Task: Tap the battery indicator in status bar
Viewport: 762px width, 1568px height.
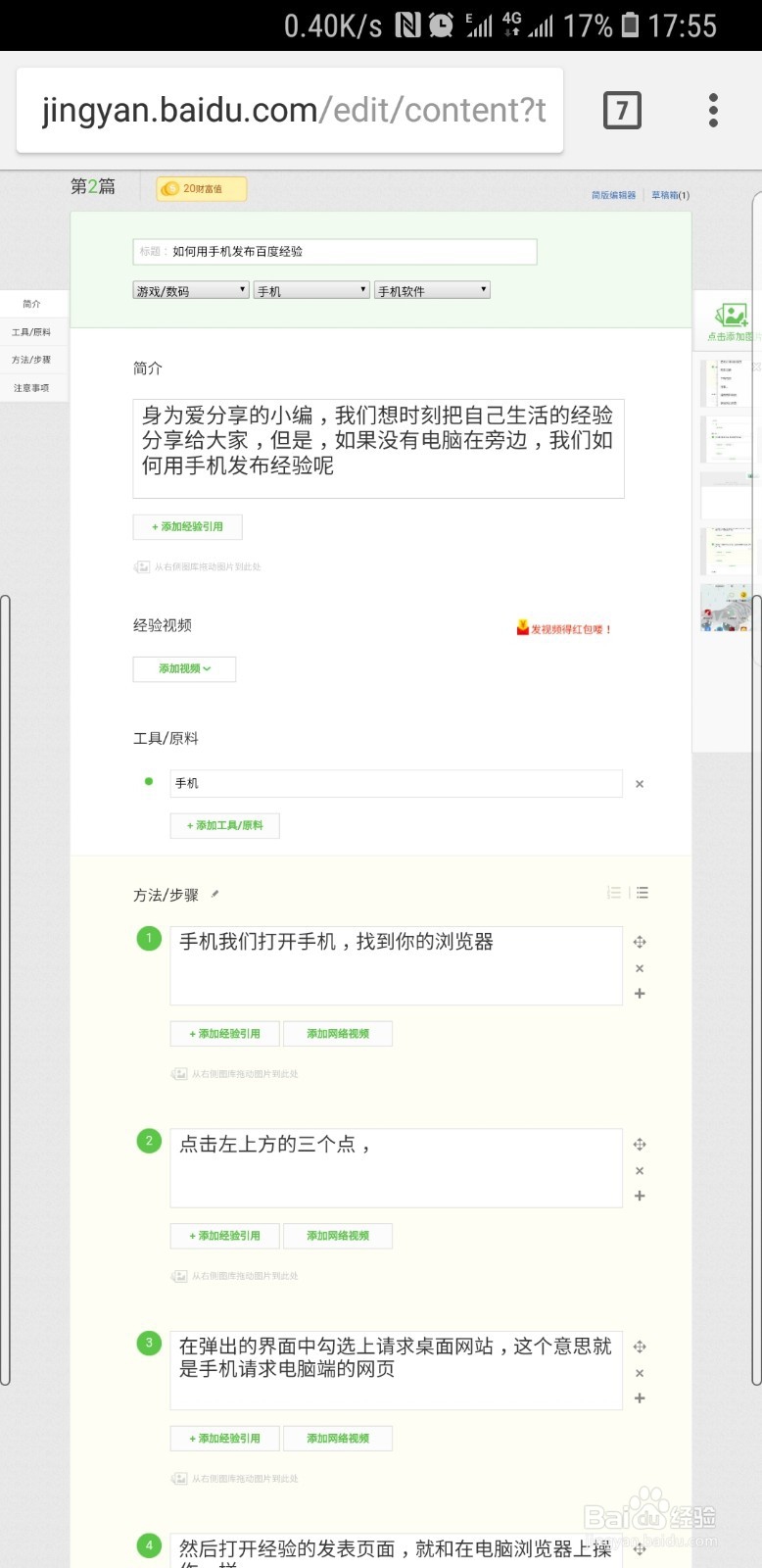Action: coord(631,24)
